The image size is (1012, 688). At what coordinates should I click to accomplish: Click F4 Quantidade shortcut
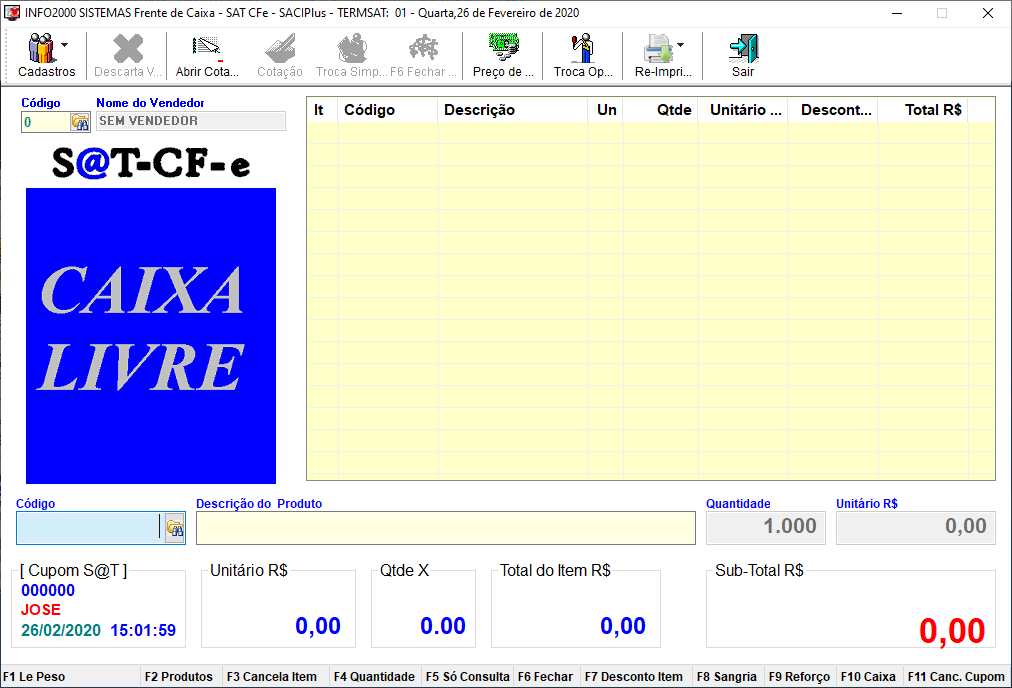(374, 676)
